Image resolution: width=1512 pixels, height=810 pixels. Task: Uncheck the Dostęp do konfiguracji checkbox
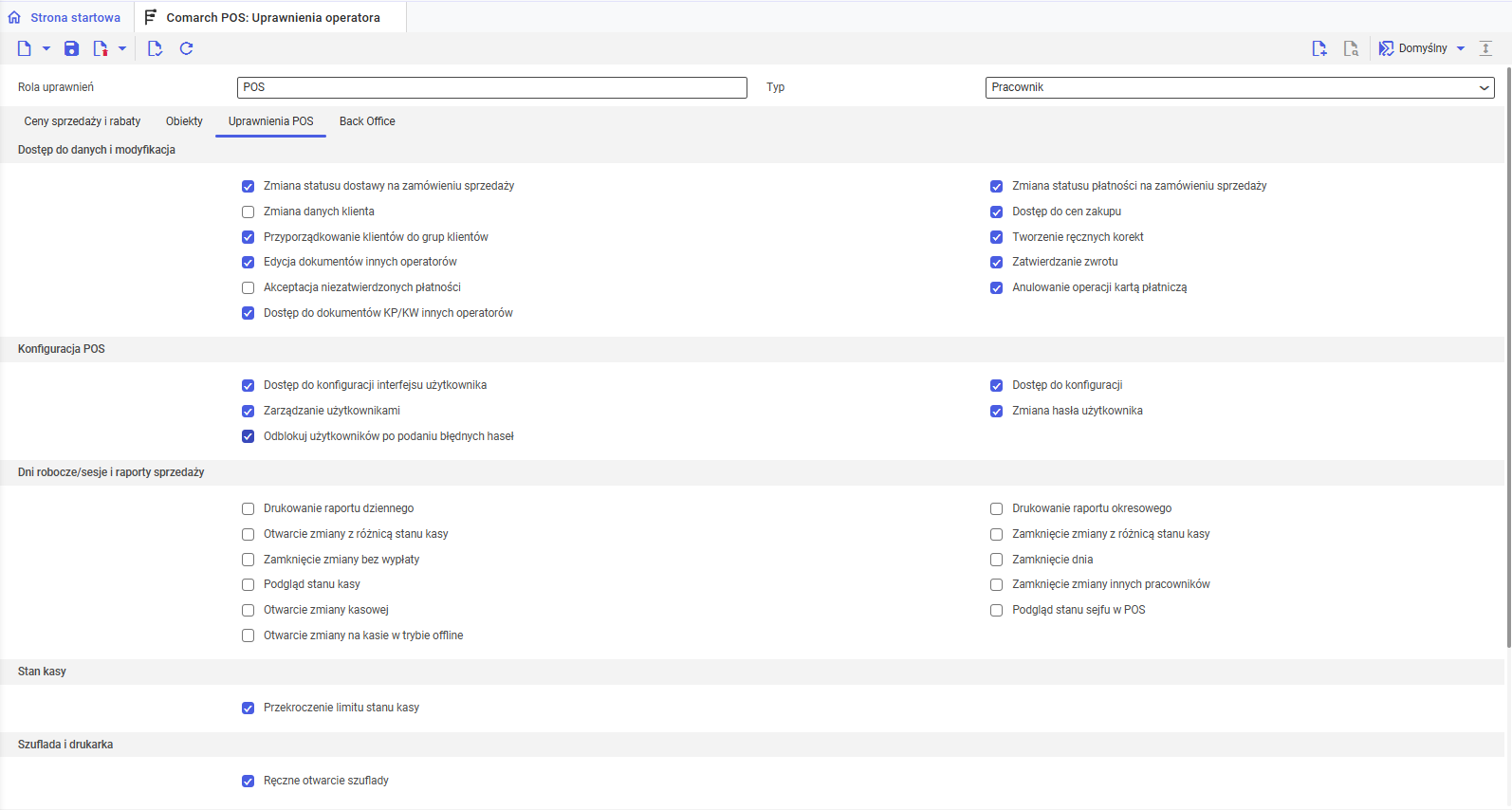point(997,386)
